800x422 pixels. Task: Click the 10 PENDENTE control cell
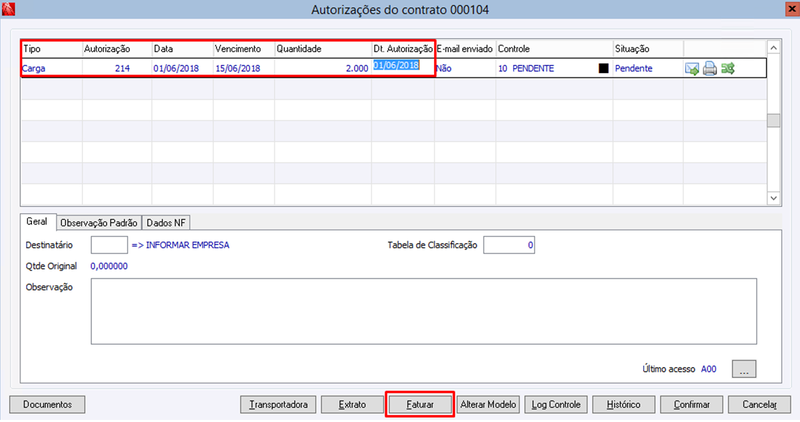(x=554, y=68)
